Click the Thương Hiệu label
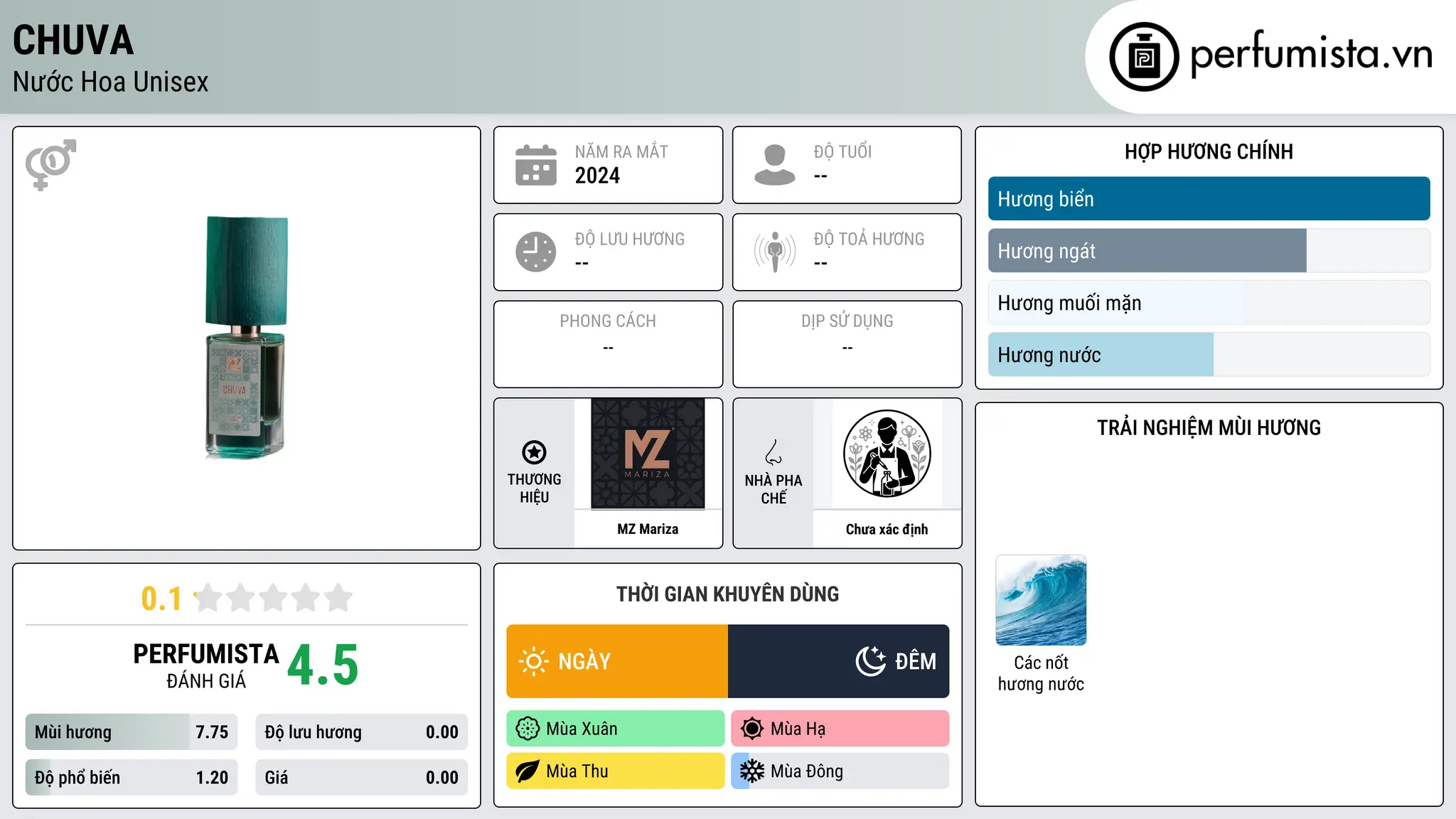This screenshot has width=1456, height=819. (x=534, y=488)
